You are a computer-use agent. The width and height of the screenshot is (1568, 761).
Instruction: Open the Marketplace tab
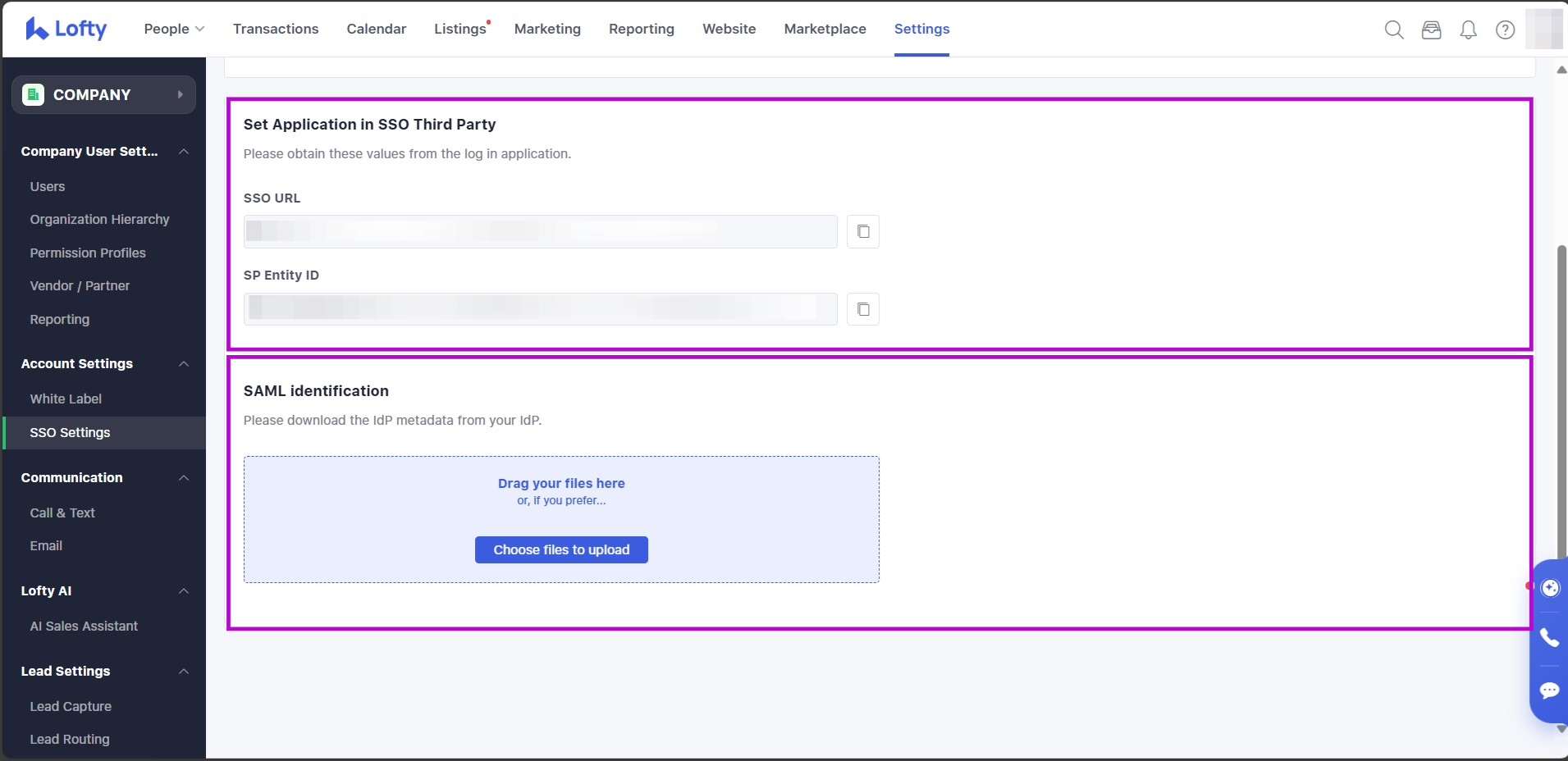pos(825,29)
